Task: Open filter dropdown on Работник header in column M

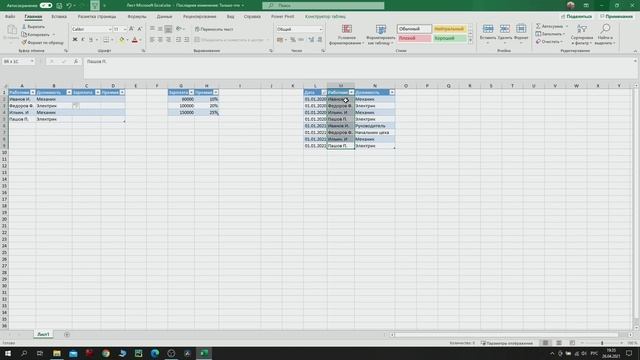Action: pos(351,92)
